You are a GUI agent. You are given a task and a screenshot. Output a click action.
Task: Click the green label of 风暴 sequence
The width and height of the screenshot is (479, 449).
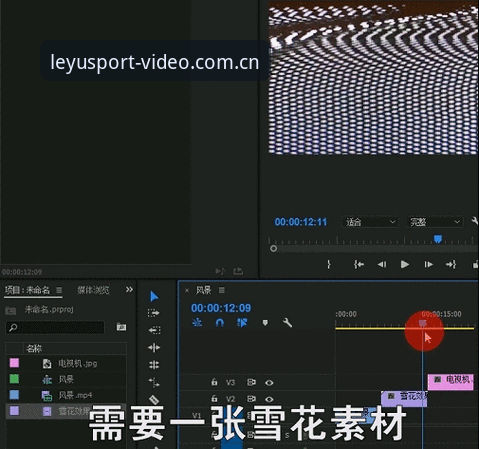click(x=14, y=379)
